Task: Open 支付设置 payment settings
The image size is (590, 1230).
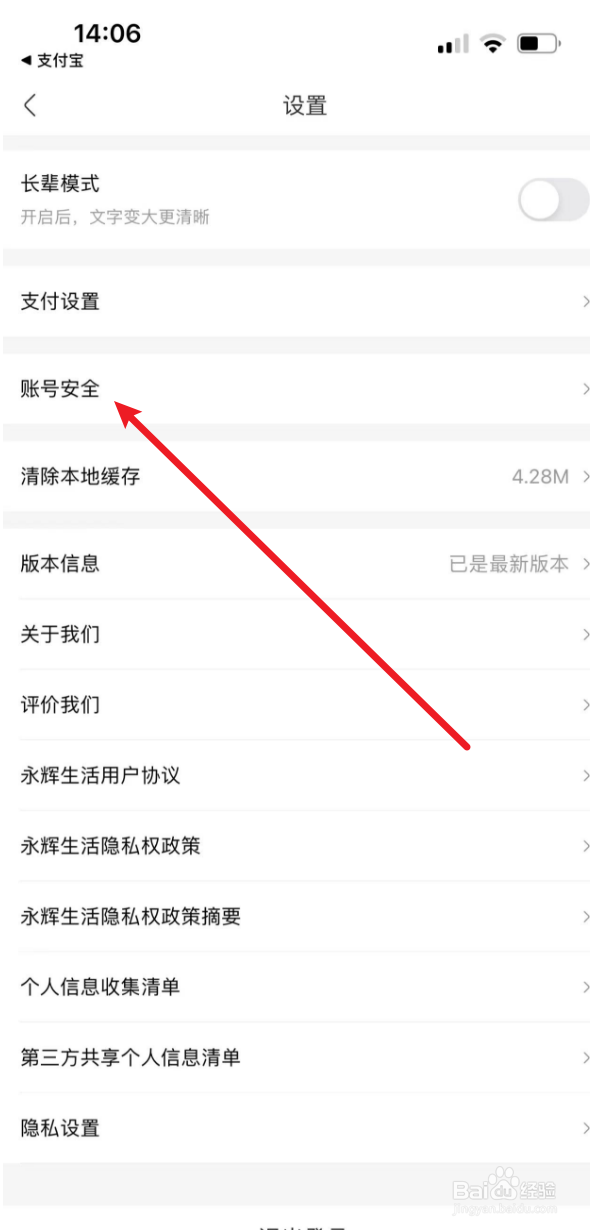Action: click(295, 301)
